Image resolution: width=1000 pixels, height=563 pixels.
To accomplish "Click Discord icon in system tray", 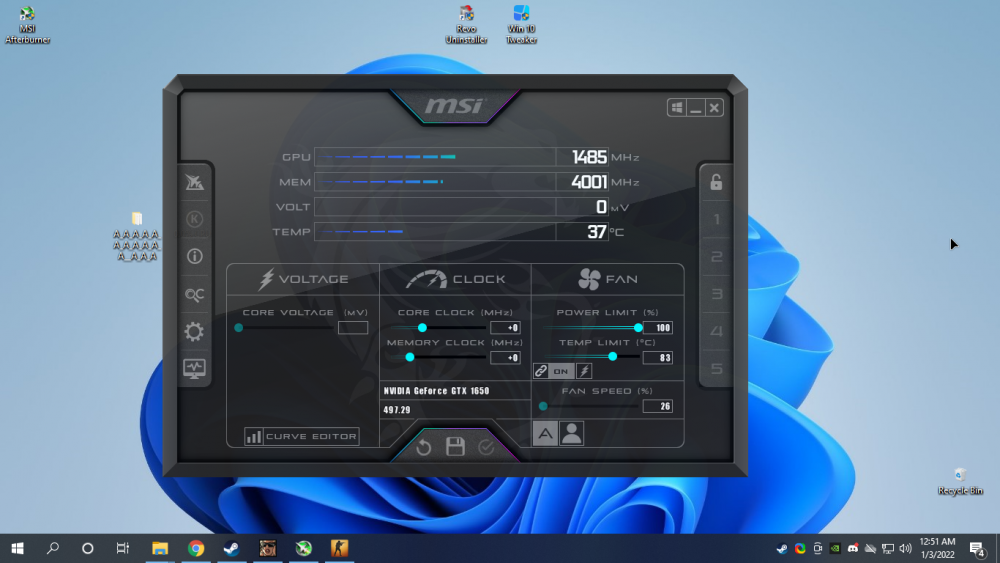I will pos(853,548).
